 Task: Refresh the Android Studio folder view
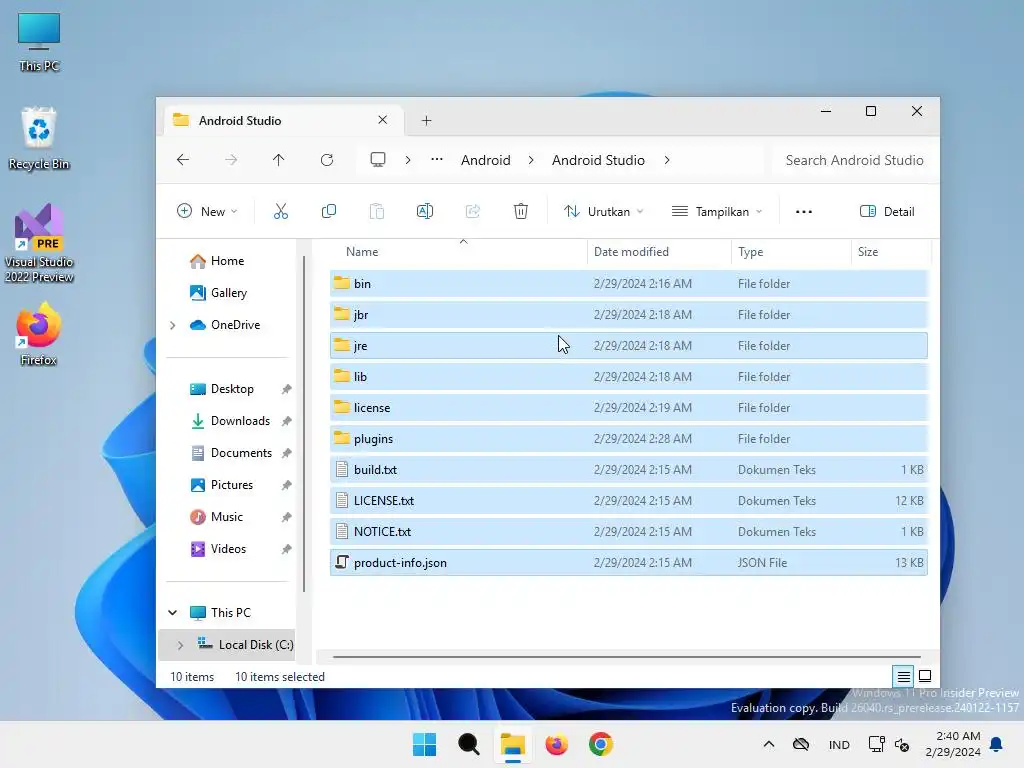click(x=327, y=160)
